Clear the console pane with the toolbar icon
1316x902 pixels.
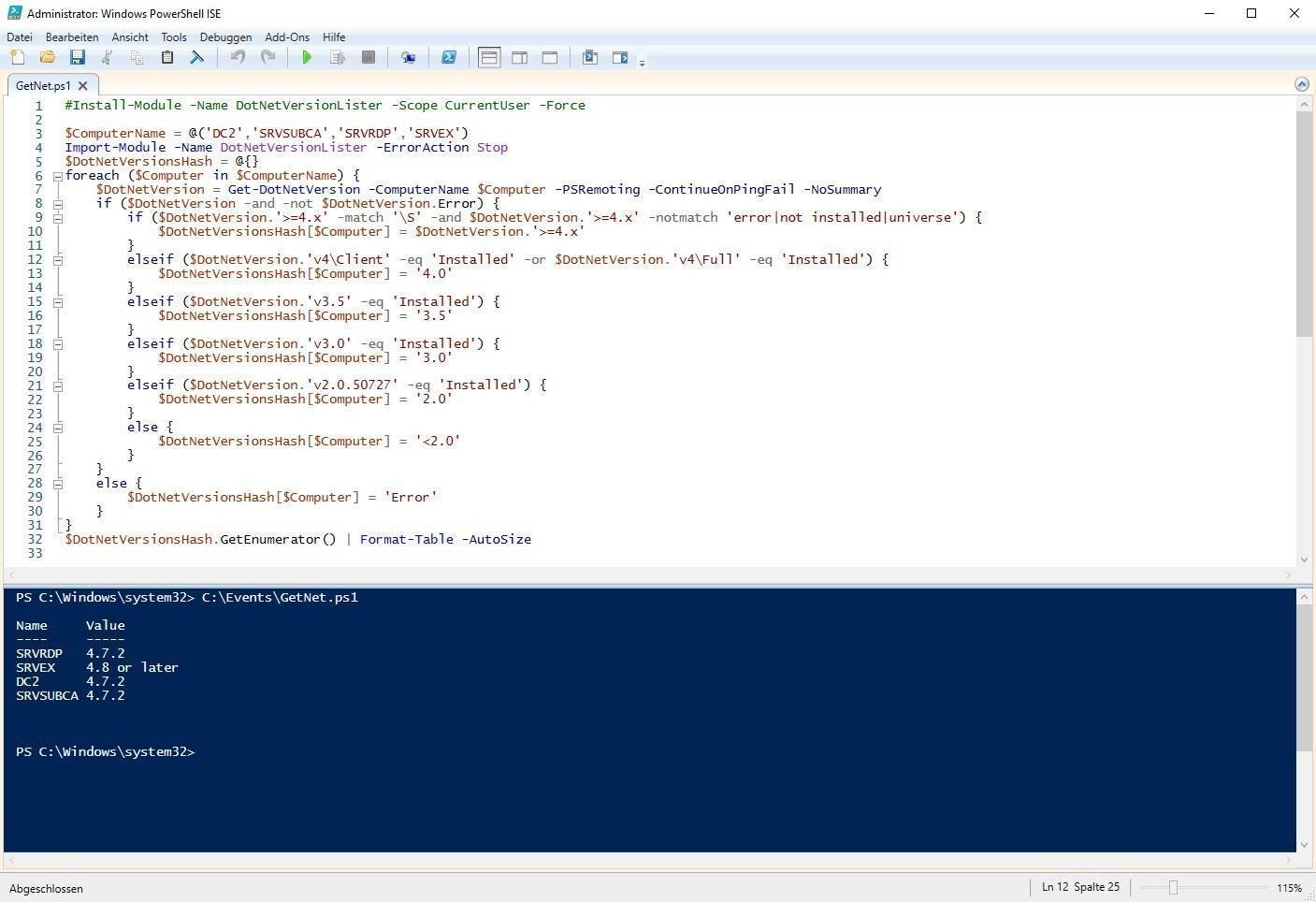[x=196, y=58]
